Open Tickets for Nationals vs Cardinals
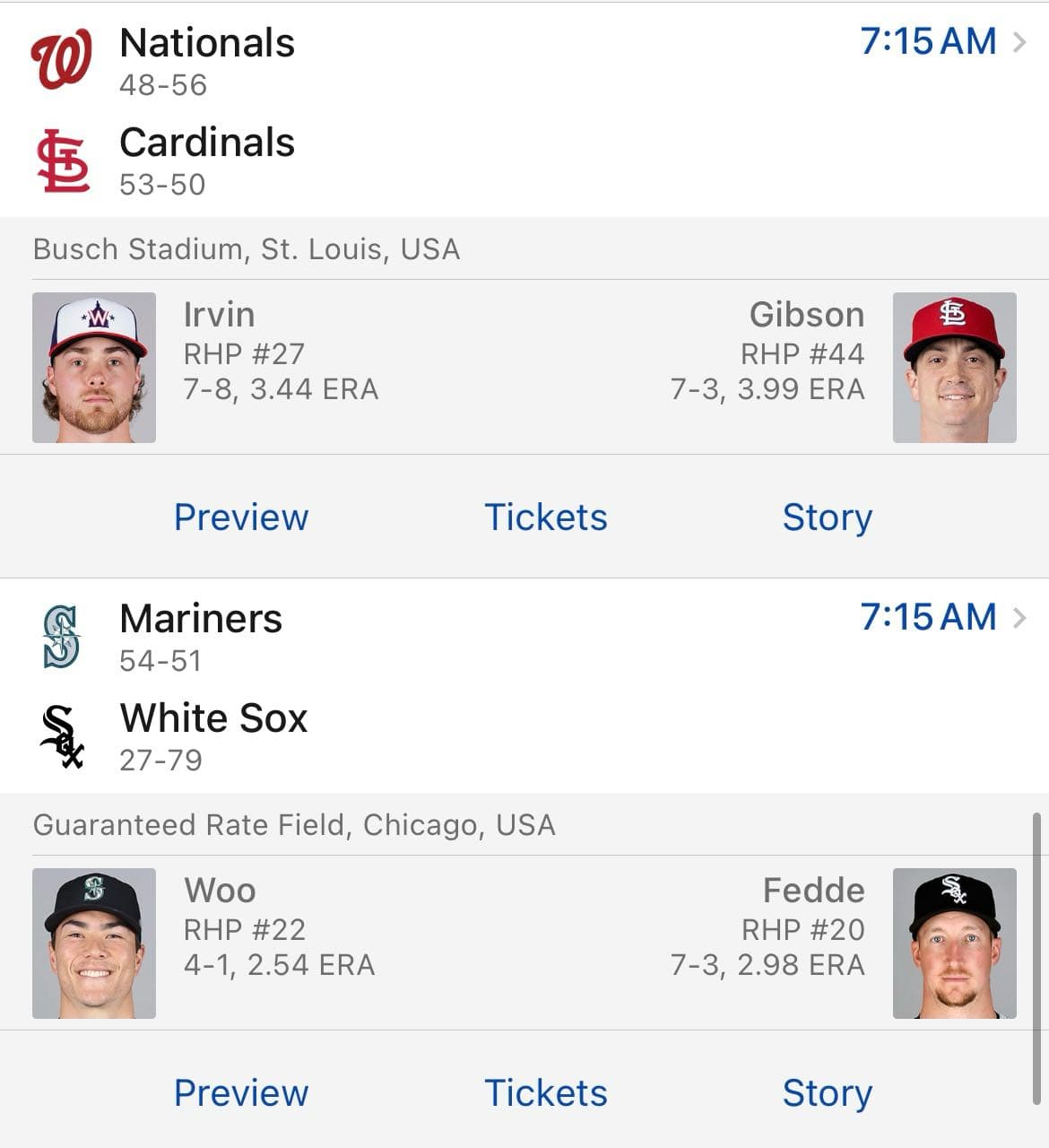The width and height of the screenshot is (1049, 1148). click(x=545, y=517)
